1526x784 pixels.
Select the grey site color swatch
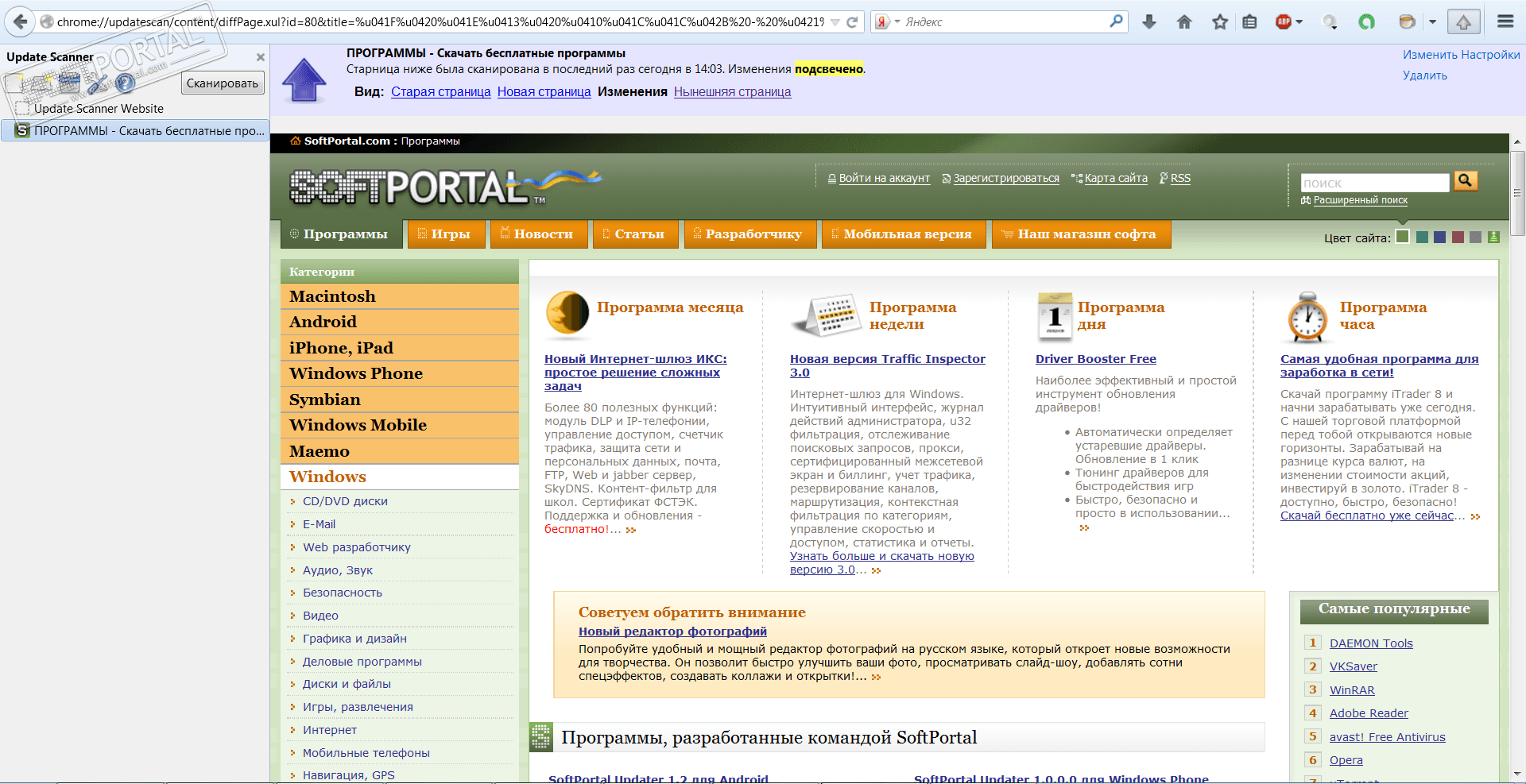(x=1476, y=237)
